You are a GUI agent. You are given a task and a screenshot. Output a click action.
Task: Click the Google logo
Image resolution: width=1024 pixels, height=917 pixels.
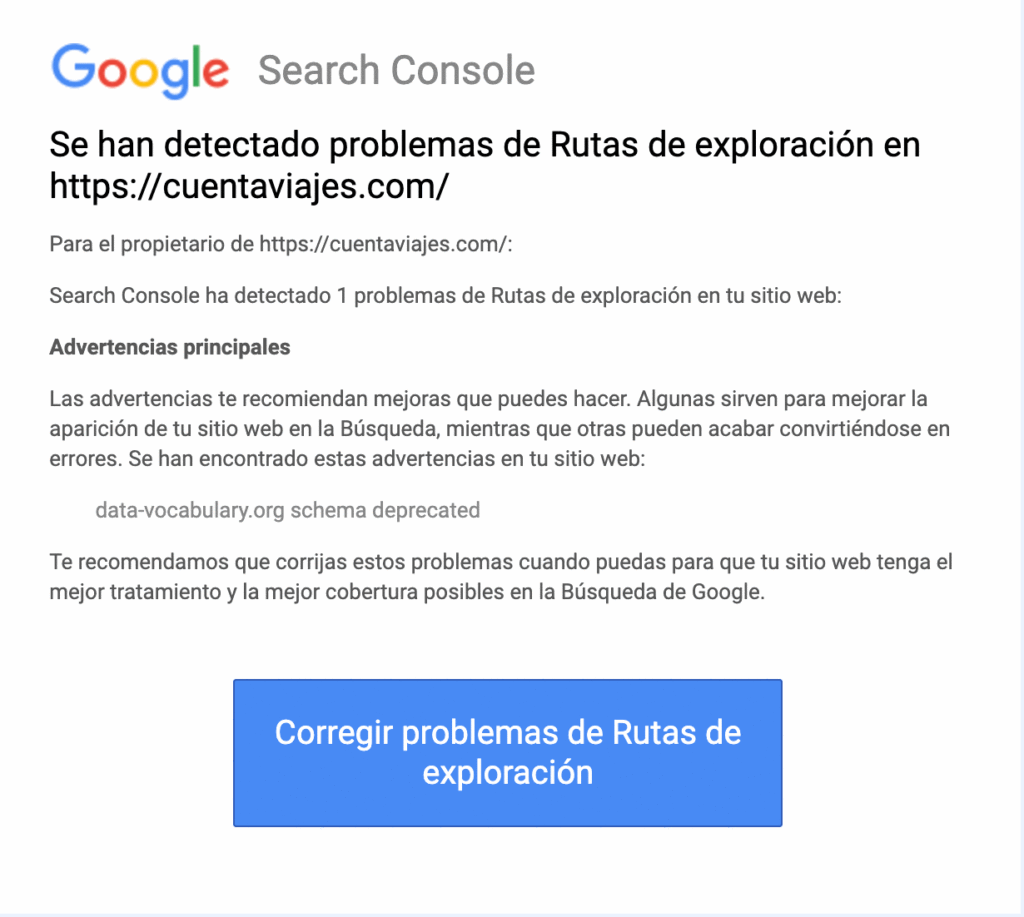tap(140, 71)
